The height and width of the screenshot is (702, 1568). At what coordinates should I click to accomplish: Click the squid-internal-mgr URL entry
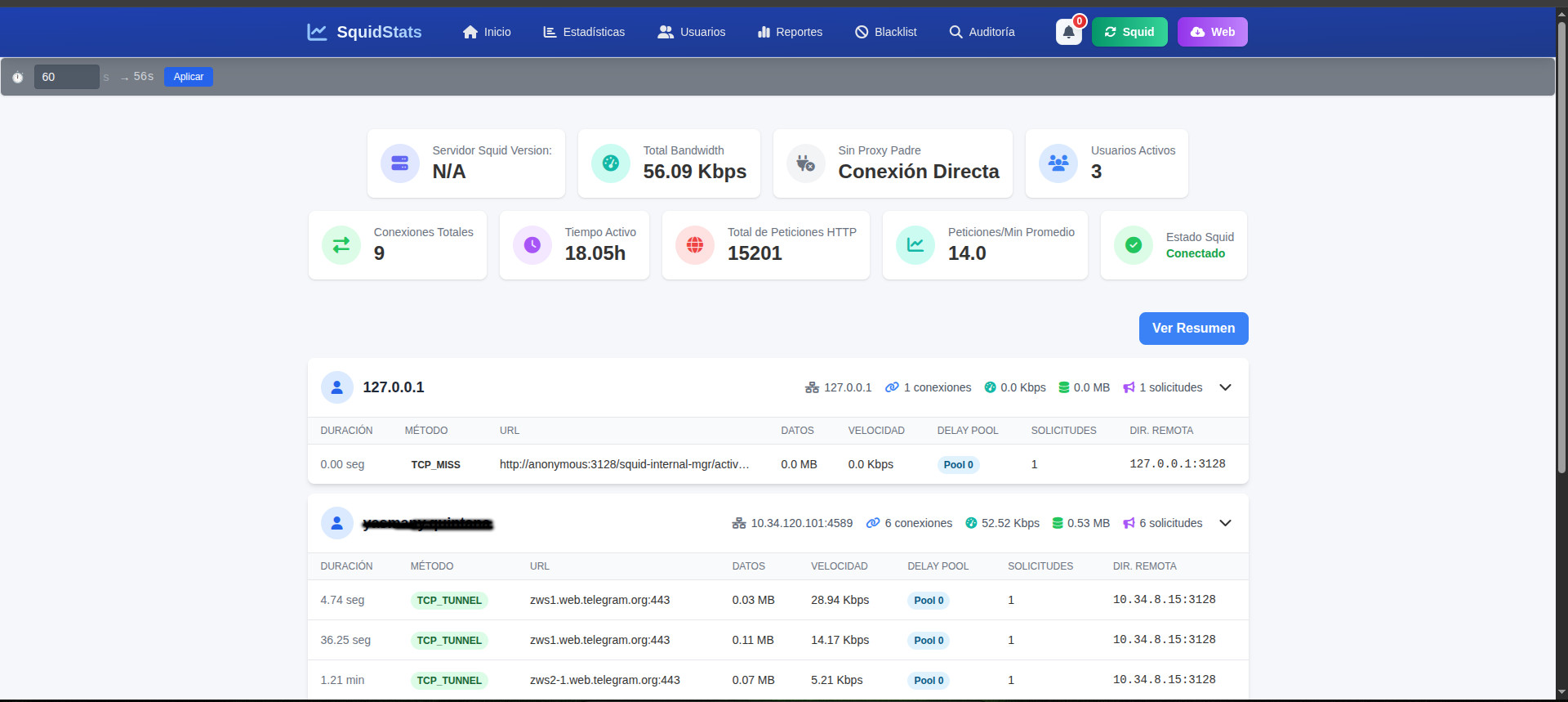(x=625, y=464)
